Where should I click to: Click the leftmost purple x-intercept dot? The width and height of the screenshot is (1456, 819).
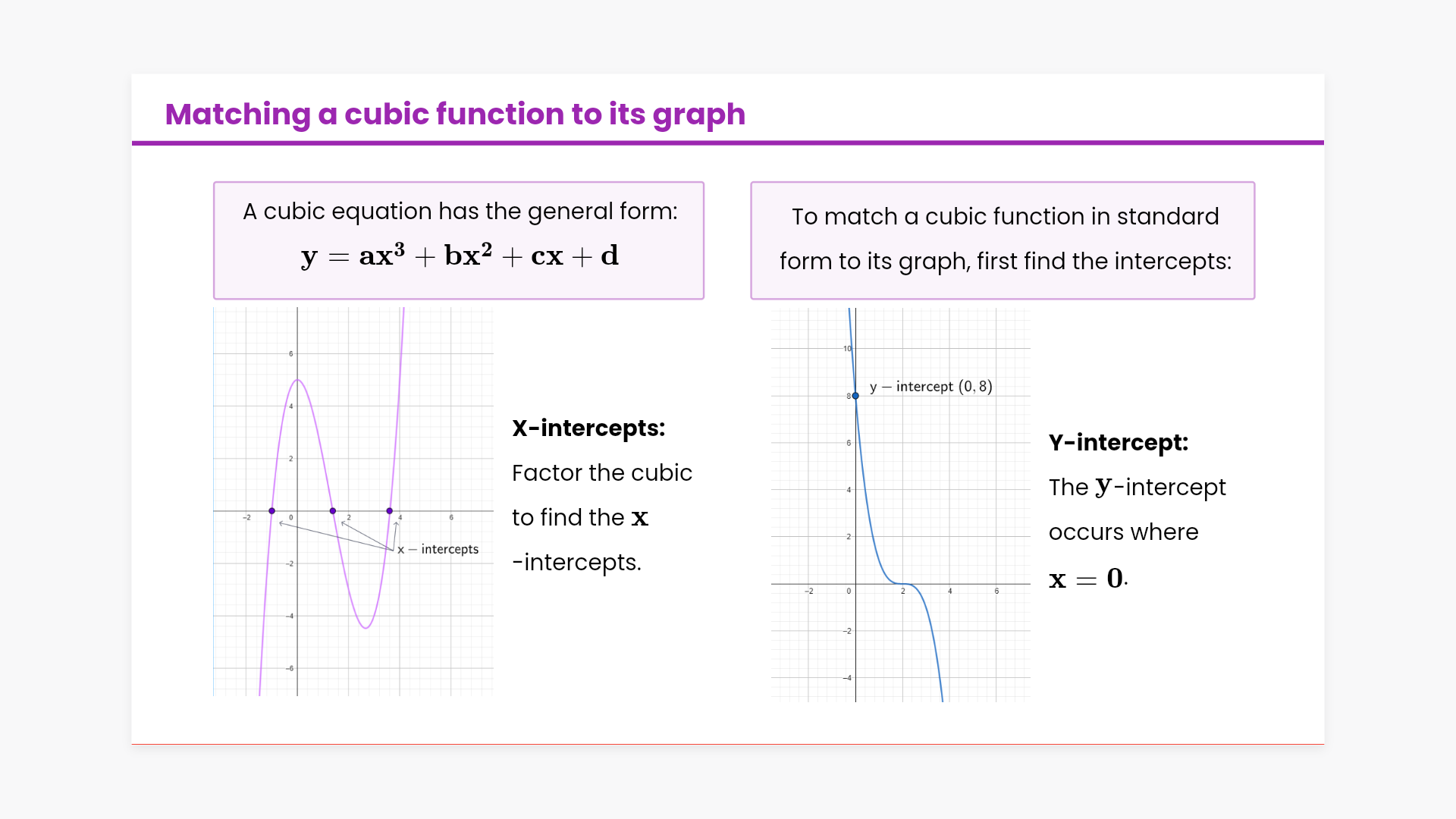click(272, 511)
